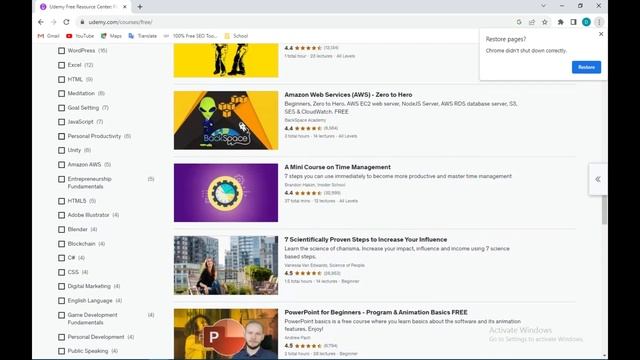This screenshot has width=640, height=360.
Task: Check the Public Speaking filter
Action: coord(62,351)
